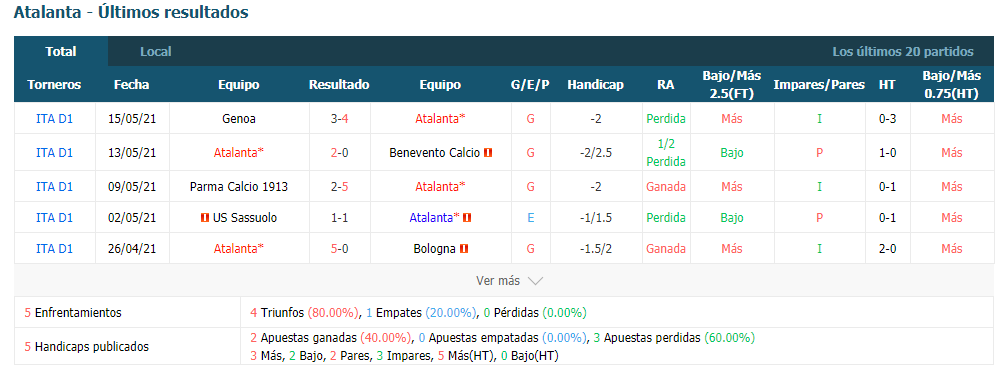The height and width of the screenshot is (378, 1000).
Task: Switch to the Local tab
Action: coord(156,52)
